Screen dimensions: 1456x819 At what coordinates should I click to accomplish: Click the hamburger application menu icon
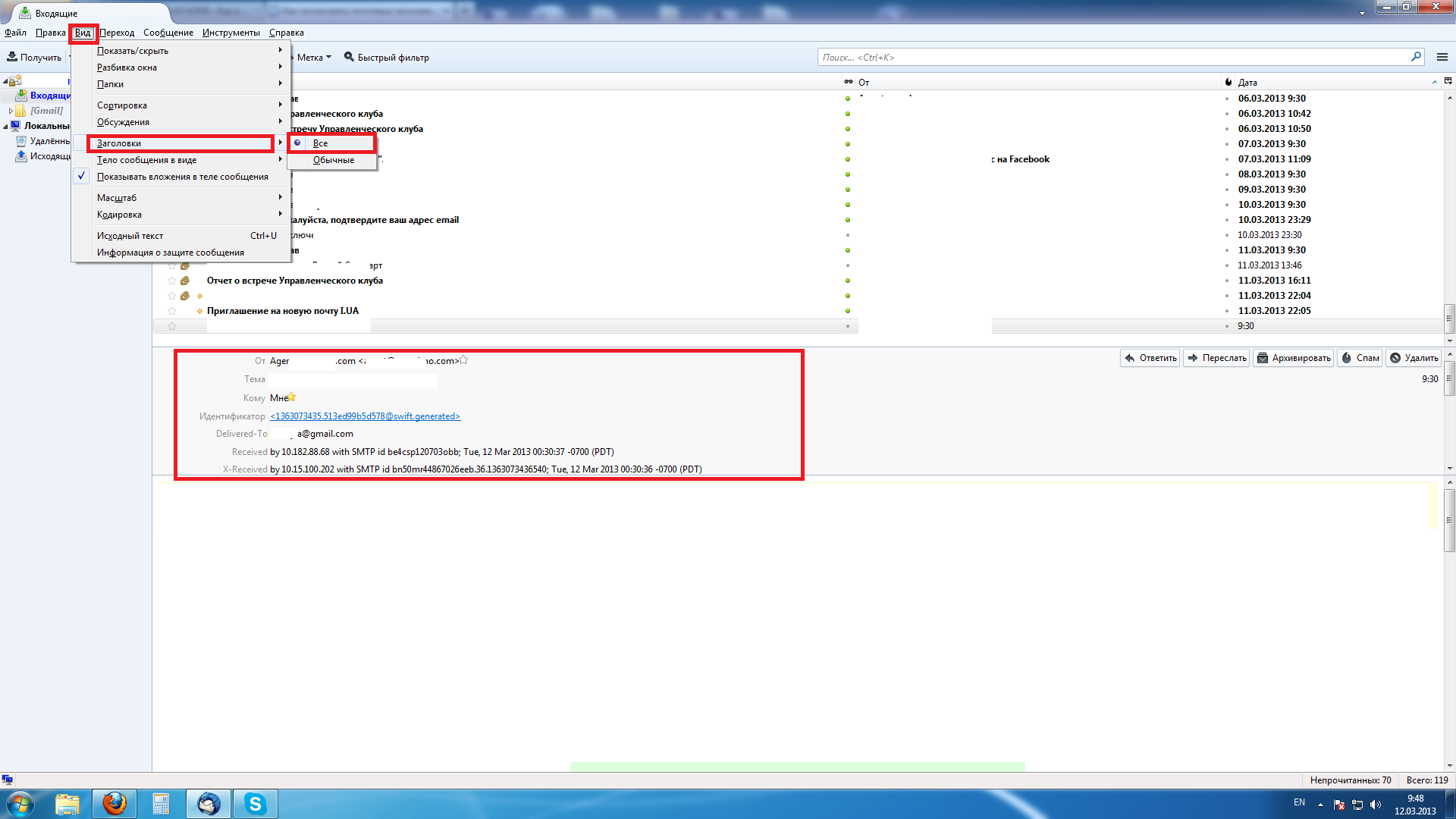pyautogui.click(x=1442, y=57)
